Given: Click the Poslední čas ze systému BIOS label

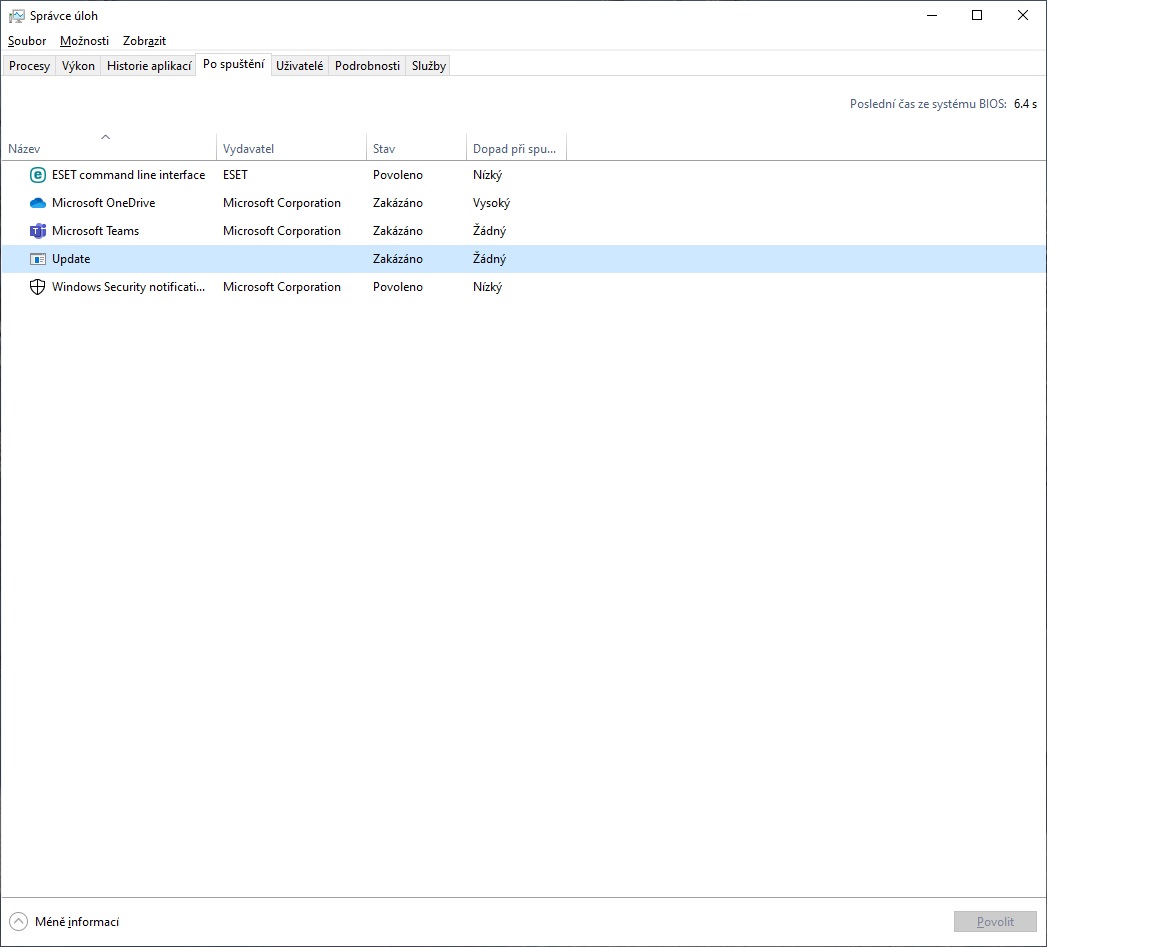Looking at the screenshot, I should tap(928, 104).
